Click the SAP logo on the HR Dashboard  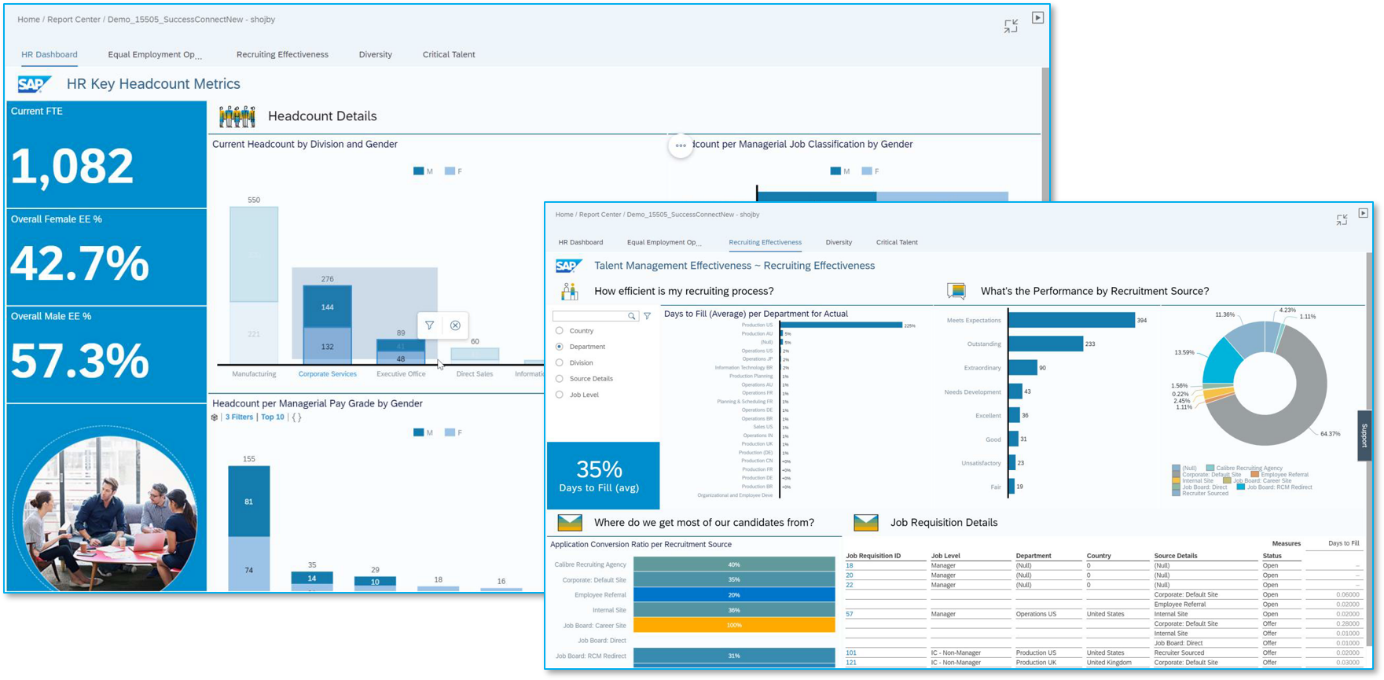point(32,84)
